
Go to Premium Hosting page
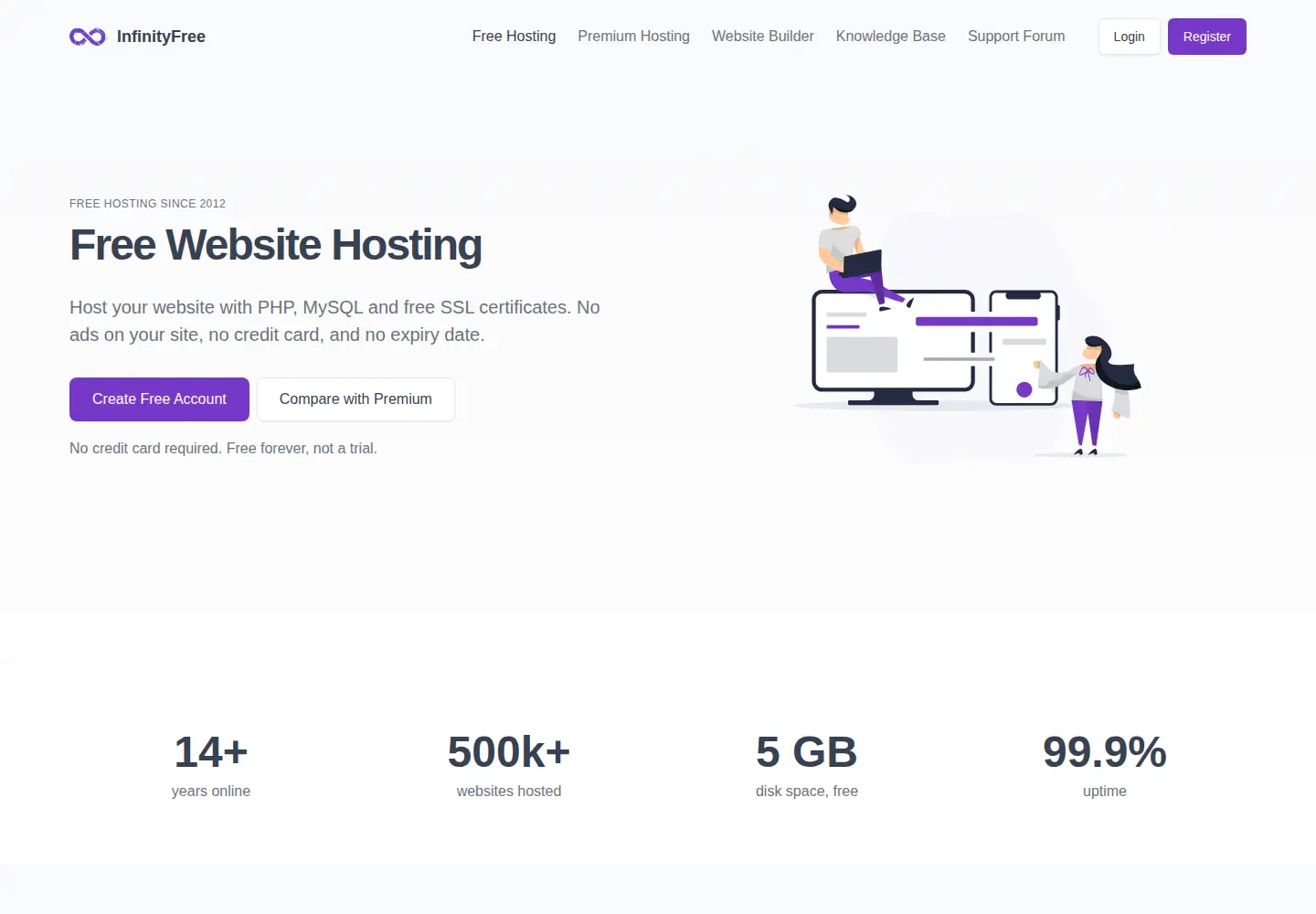click(633, 37)
